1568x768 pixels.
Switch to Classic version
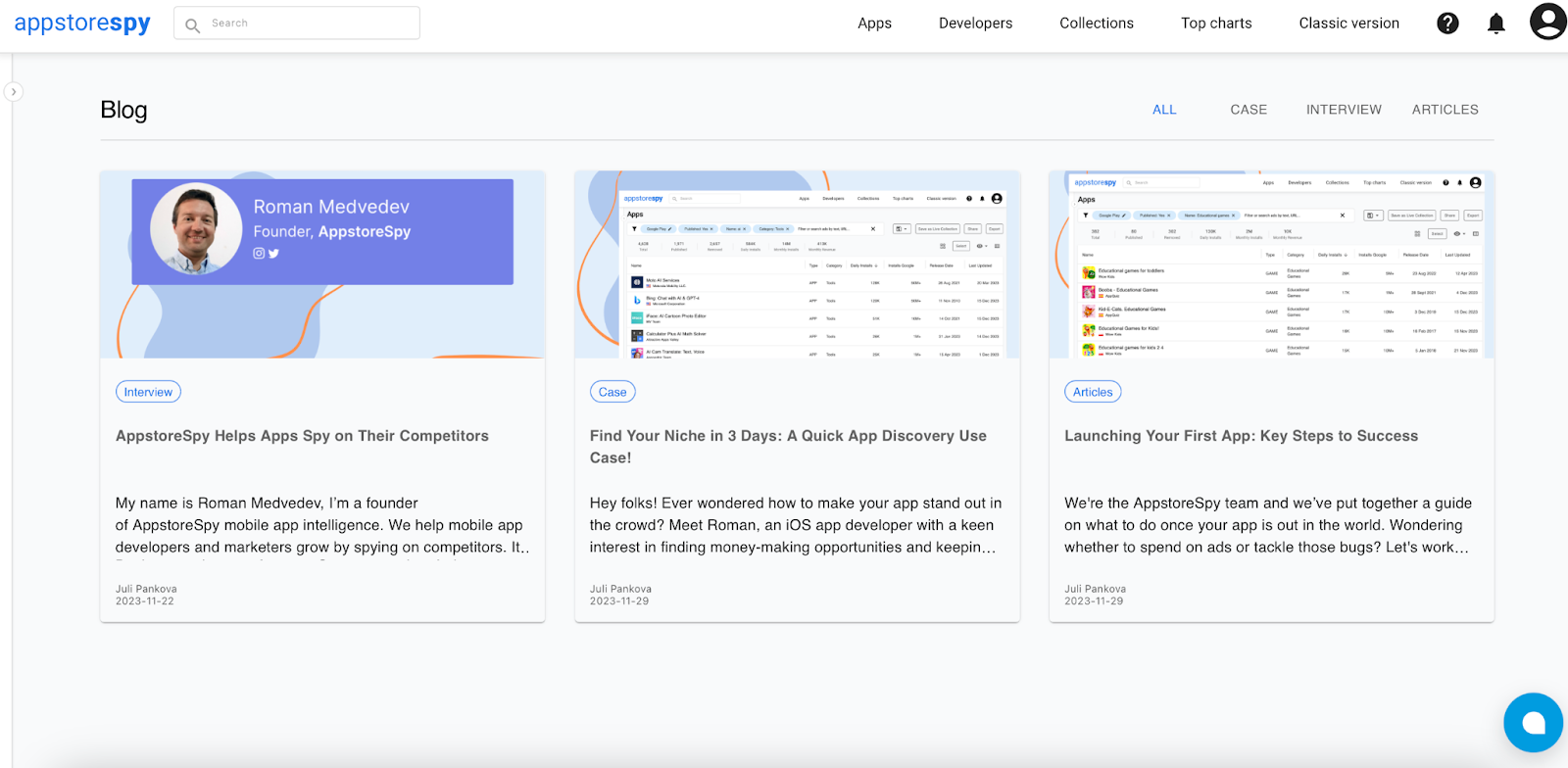[1348, 24]
